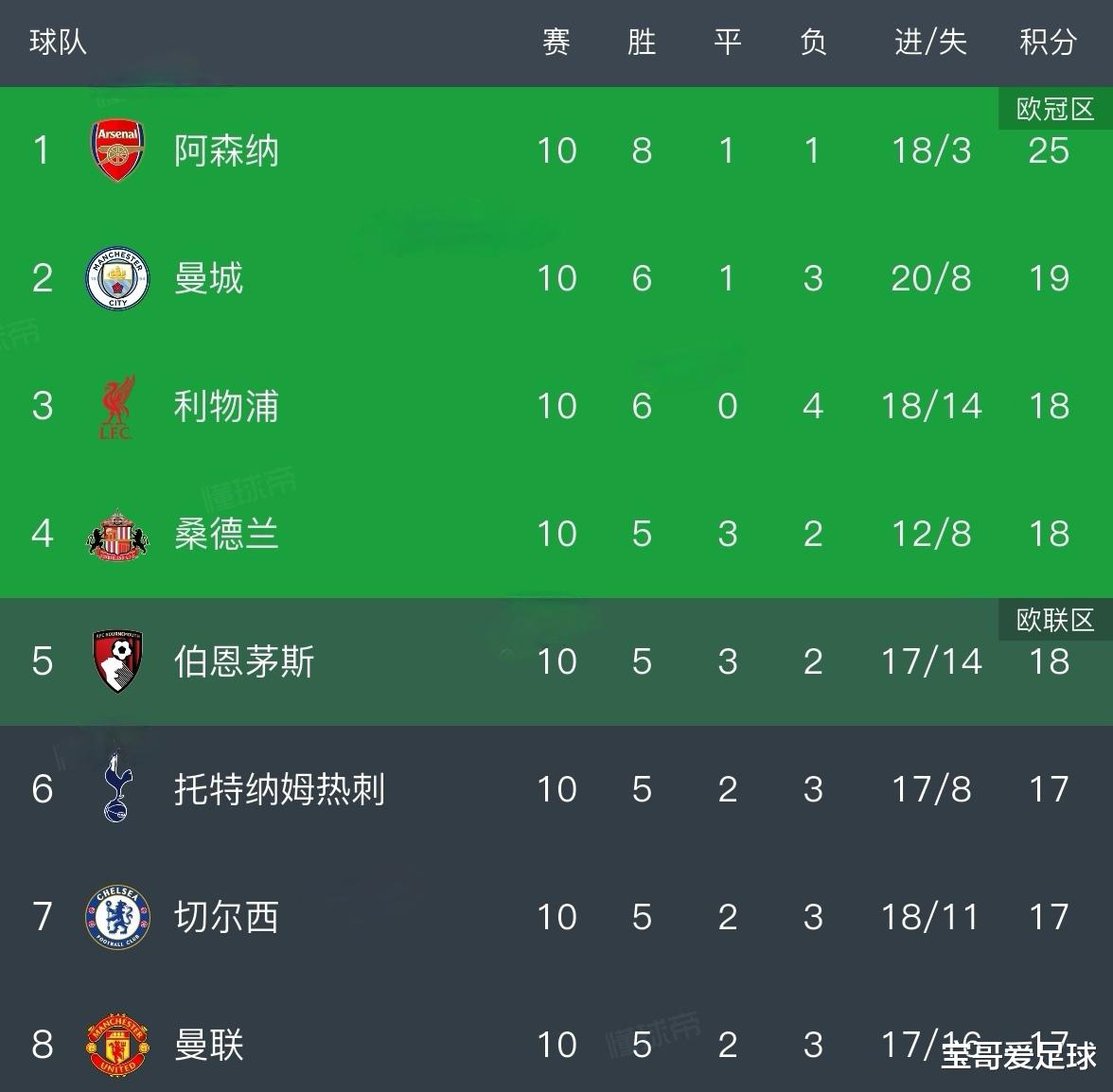Open the Sunderland club badge

(x=117, y=534)
